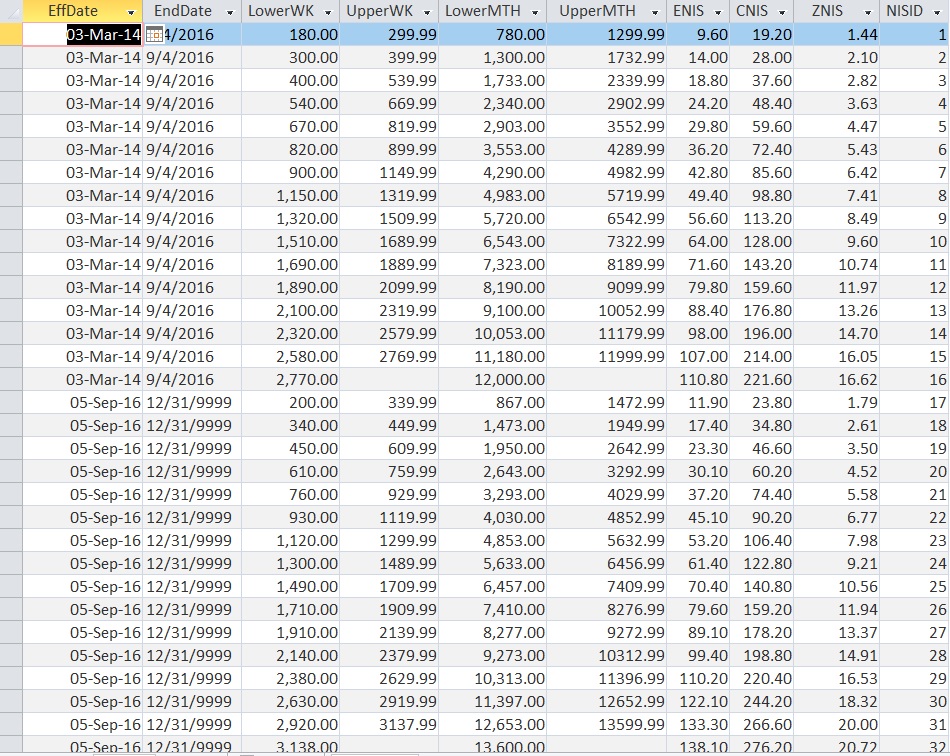Open CNIS column filter dropdown
Viewport: 950px width, 756px height.
(x=782, y=12)
